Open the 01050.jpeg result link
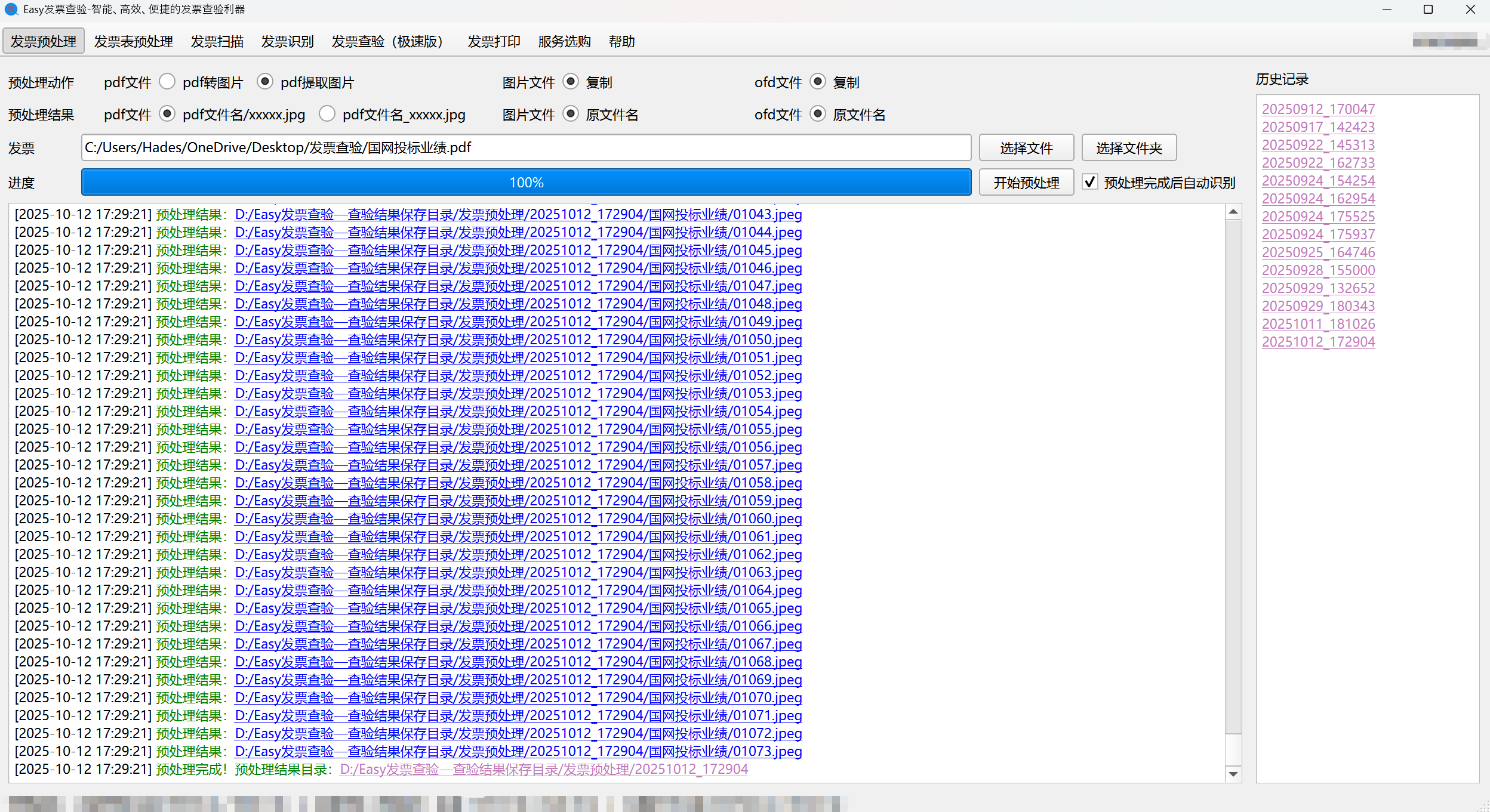The height and width of the screenshot is (812, 1490). click(x=518, y=339)
